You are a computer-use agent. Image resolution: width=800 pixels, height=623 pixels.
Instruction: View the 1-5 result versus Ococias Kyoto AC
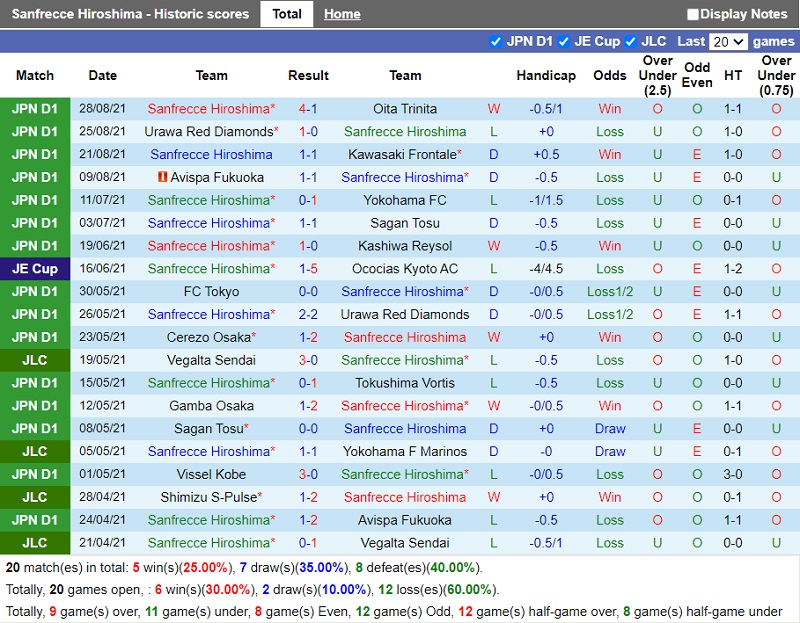click(x=308, y=268)
